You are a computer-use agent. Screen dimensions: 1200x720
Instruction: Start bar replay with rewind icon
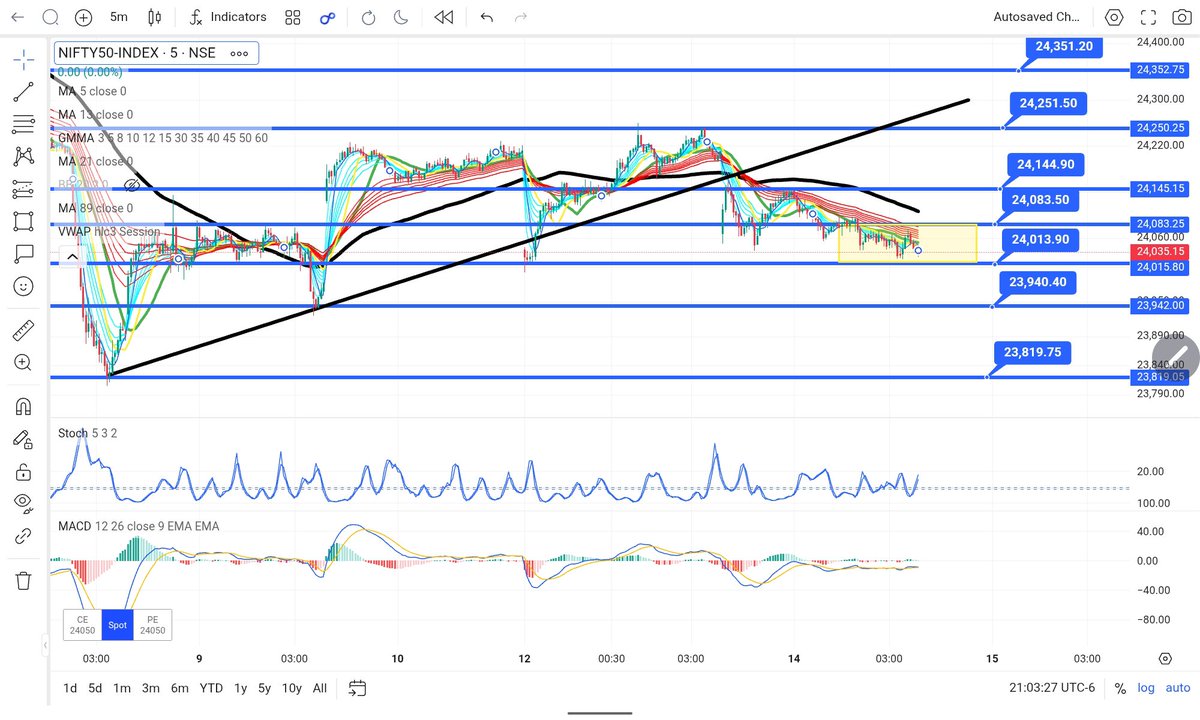pyautogui.click(x=443, y=17)
